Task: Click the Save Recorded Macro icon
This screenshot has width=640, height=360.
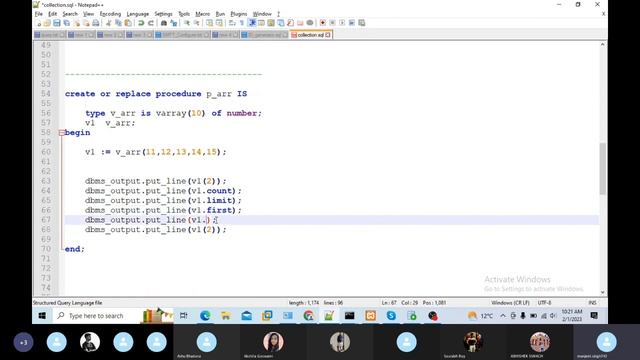Action: pyautogui.click(x=362, y=23)
